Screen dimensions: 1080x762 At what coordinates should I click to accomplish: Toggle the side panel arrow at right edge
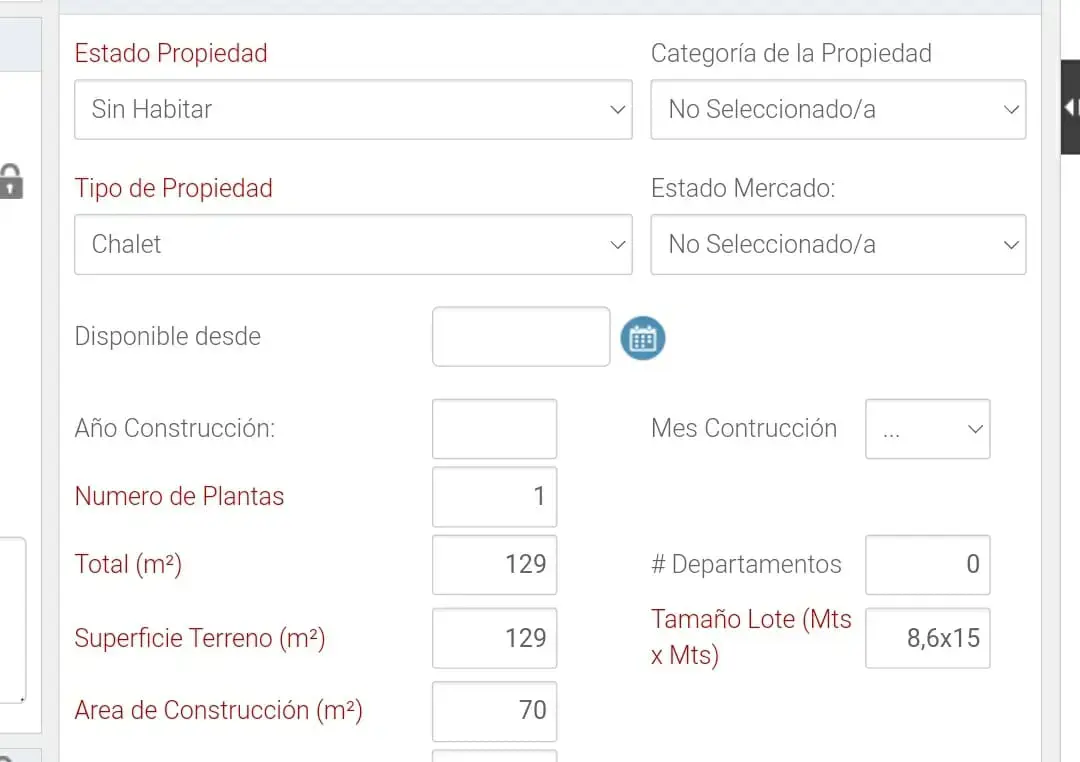tap(1070, 107)
